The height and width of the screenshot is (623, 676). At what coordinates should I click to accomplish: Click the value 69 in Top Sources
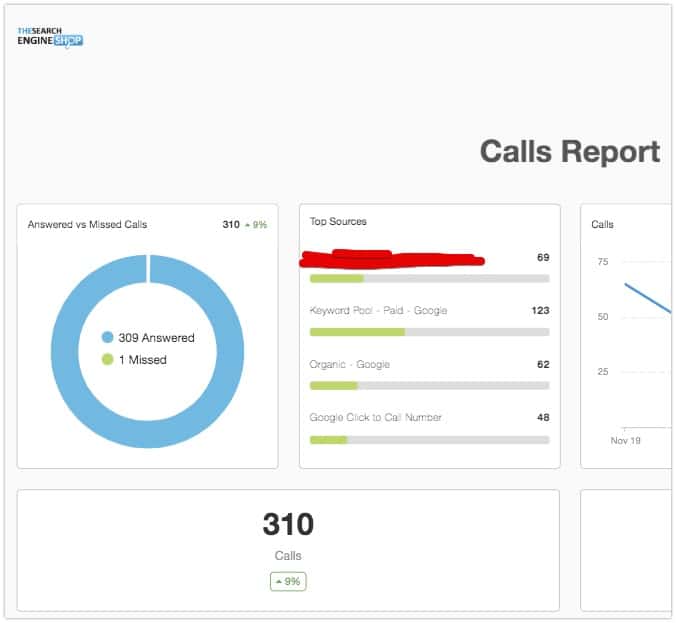point(543,257)
